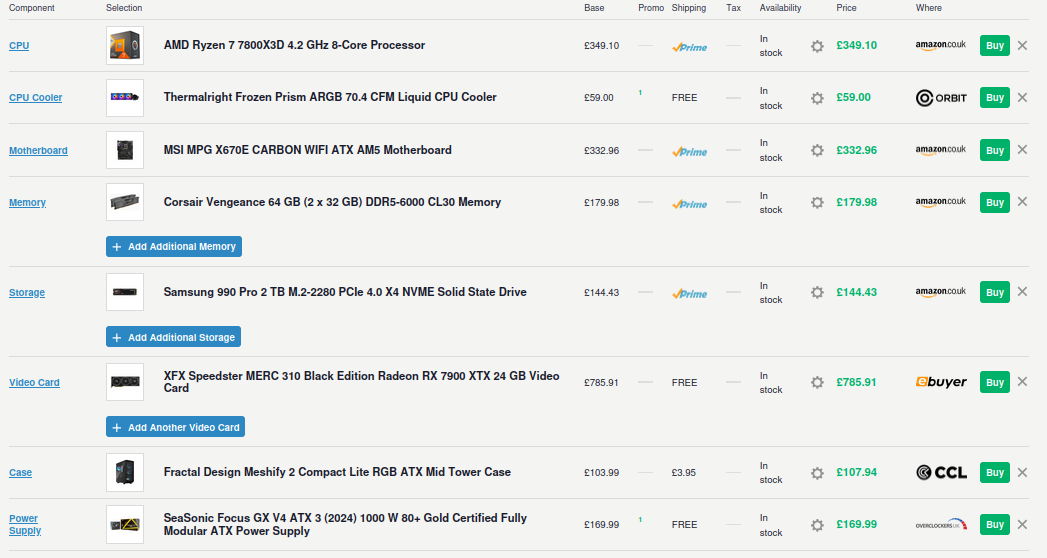Remove SeaSonic Focus power supply with X
Image resolution: width=1047 pixels, height=558 pixels.
click(x=1022, y=525)
